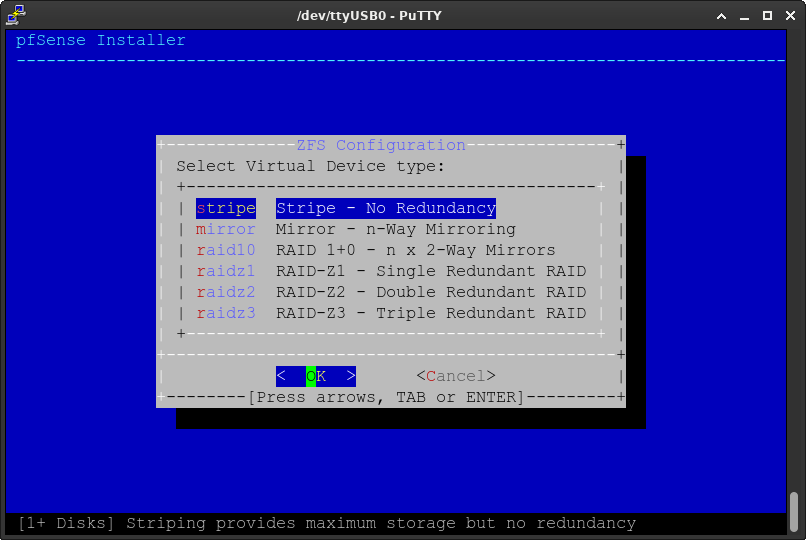Click the 'ZFS Configuration' dialog title
Screen dimensions: 806x540
[381, 145]
